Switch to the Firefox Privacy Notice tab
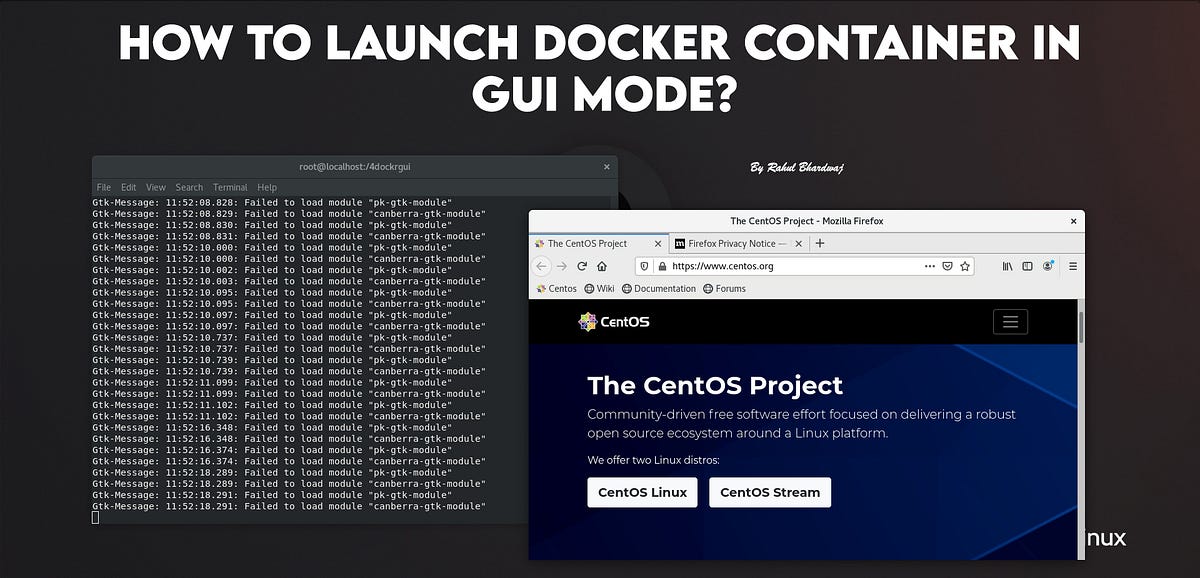 pyautogui.click(x=733, y=243)
